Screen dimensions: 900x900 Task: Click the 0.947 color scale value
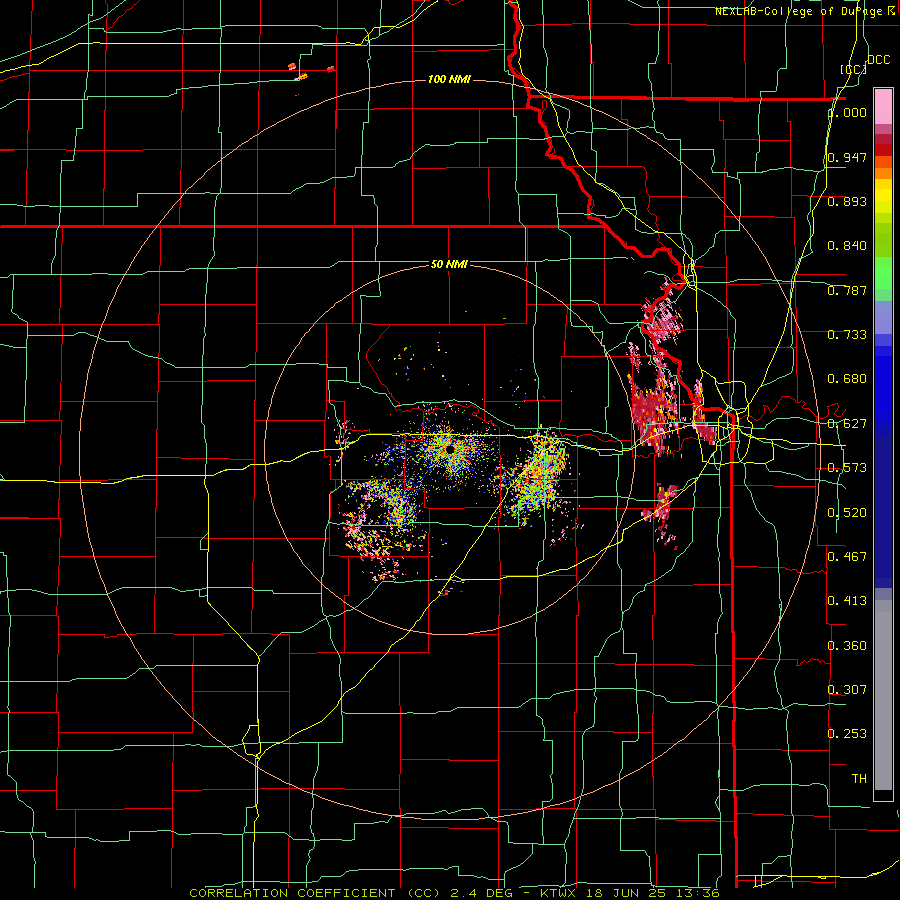847,157
